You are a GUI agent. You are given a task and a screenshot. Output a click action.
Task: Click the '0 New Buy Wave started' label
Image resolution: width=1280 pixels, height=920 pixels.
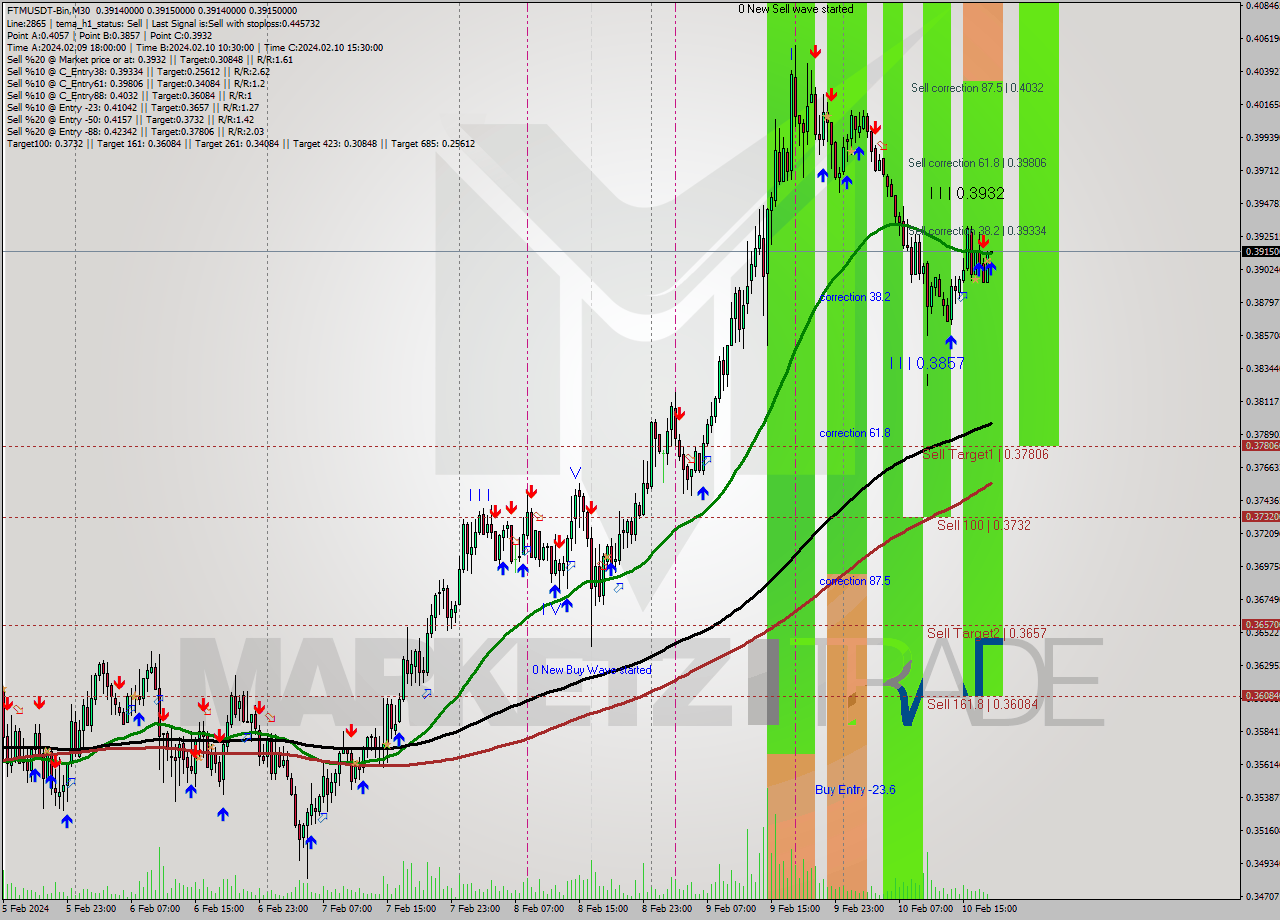pos(592,670)
